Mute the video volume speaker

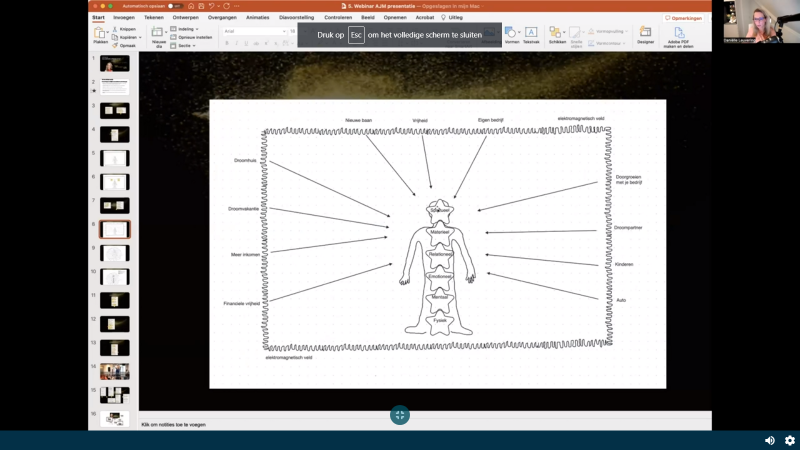tap(769, 440)
